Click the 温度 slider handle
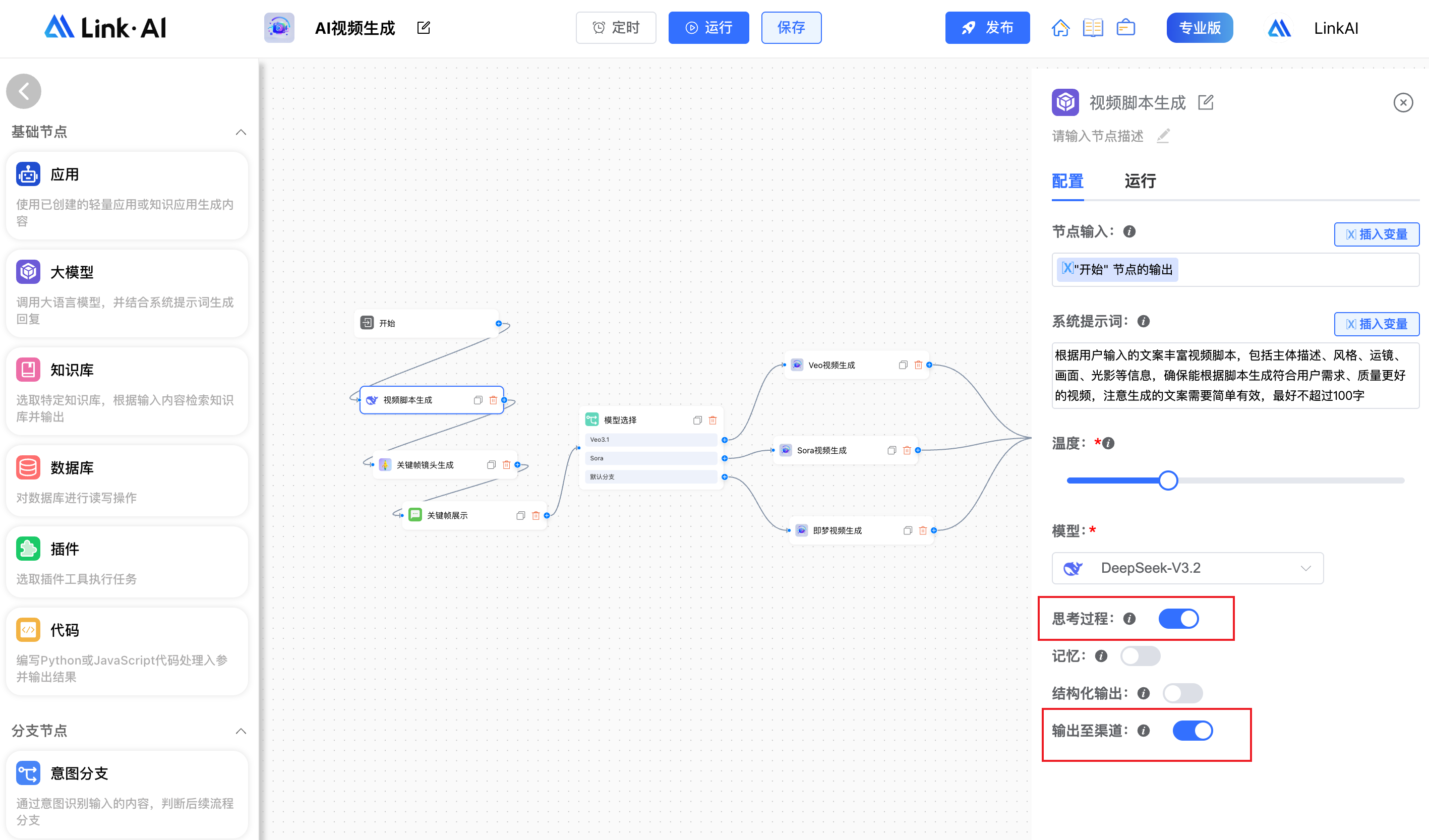 (x=1168, y=481)
